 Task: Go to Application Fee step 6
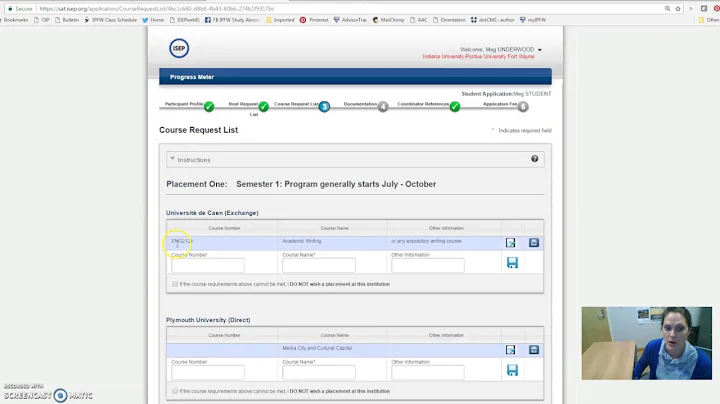pos(523,107)
